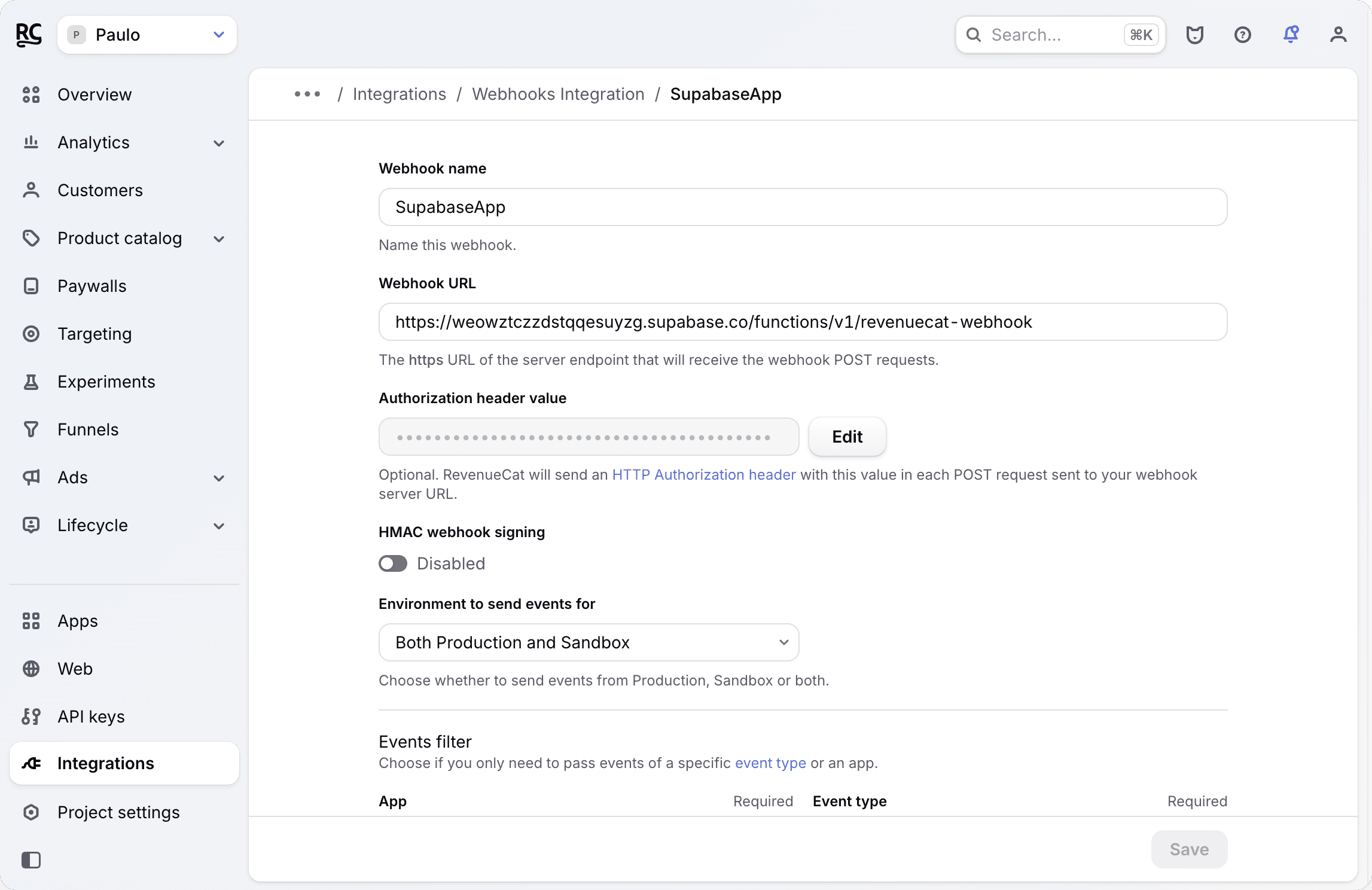Open the Paulo project switcher dropdown

[147, 35]
